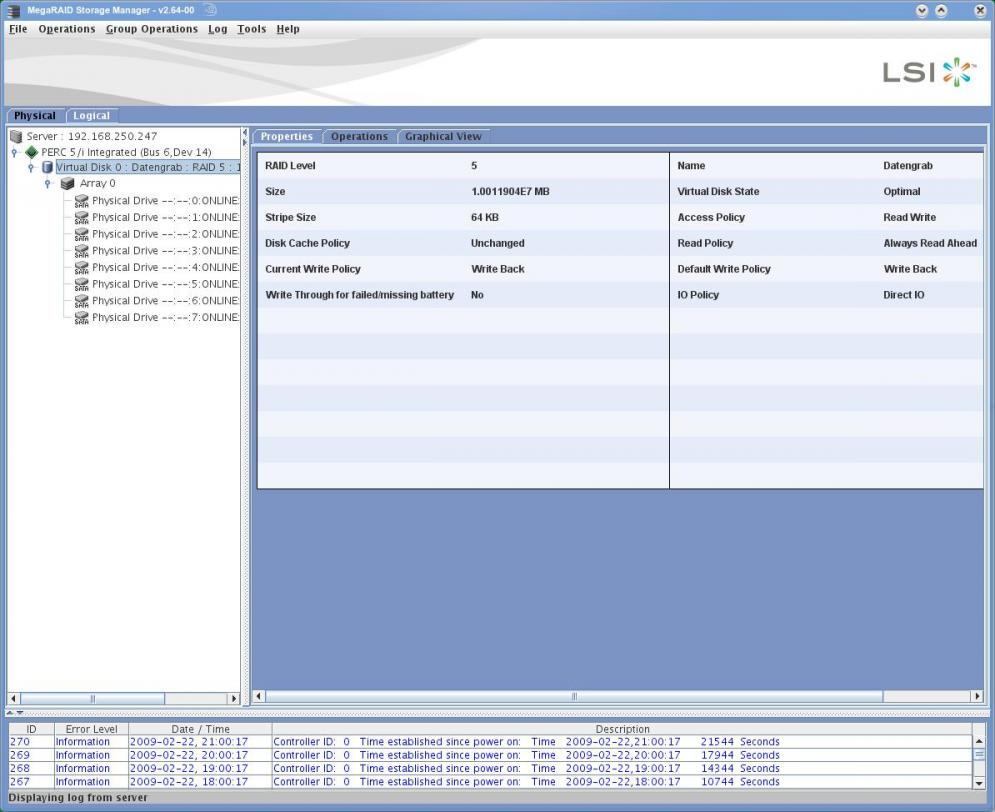Open the Help menu
The image size is (995, 812).
click(287, 29)
